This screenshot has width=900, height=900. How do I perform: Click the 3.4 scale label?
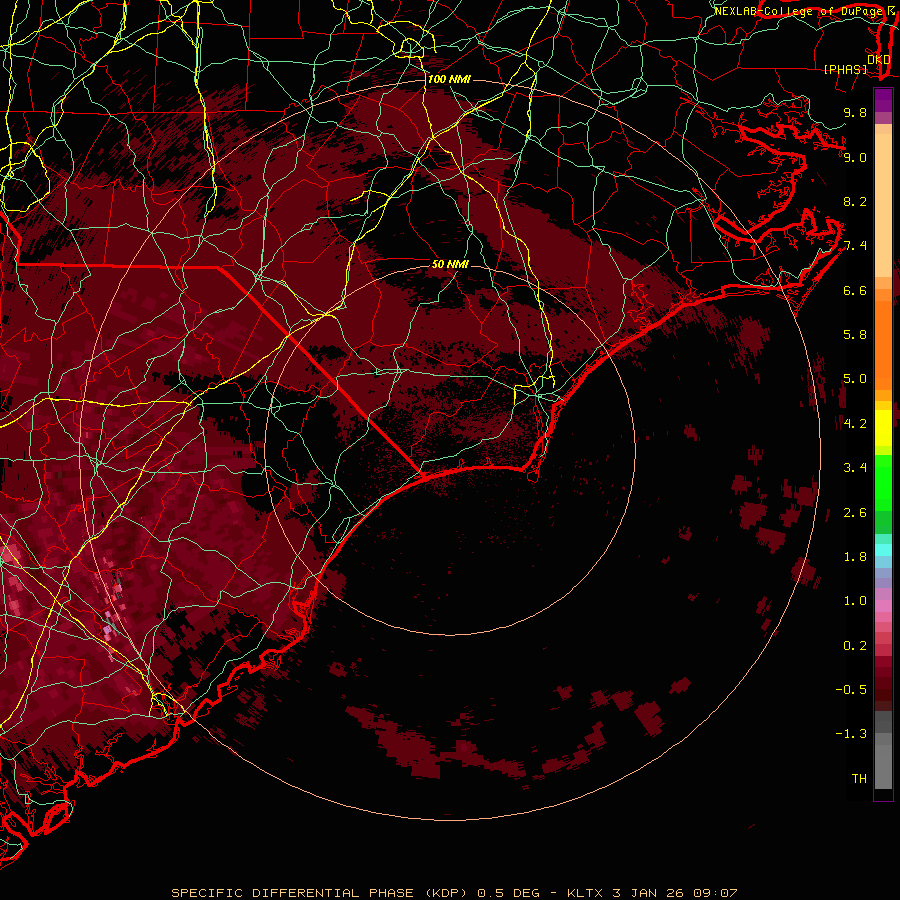pos(855,468)
